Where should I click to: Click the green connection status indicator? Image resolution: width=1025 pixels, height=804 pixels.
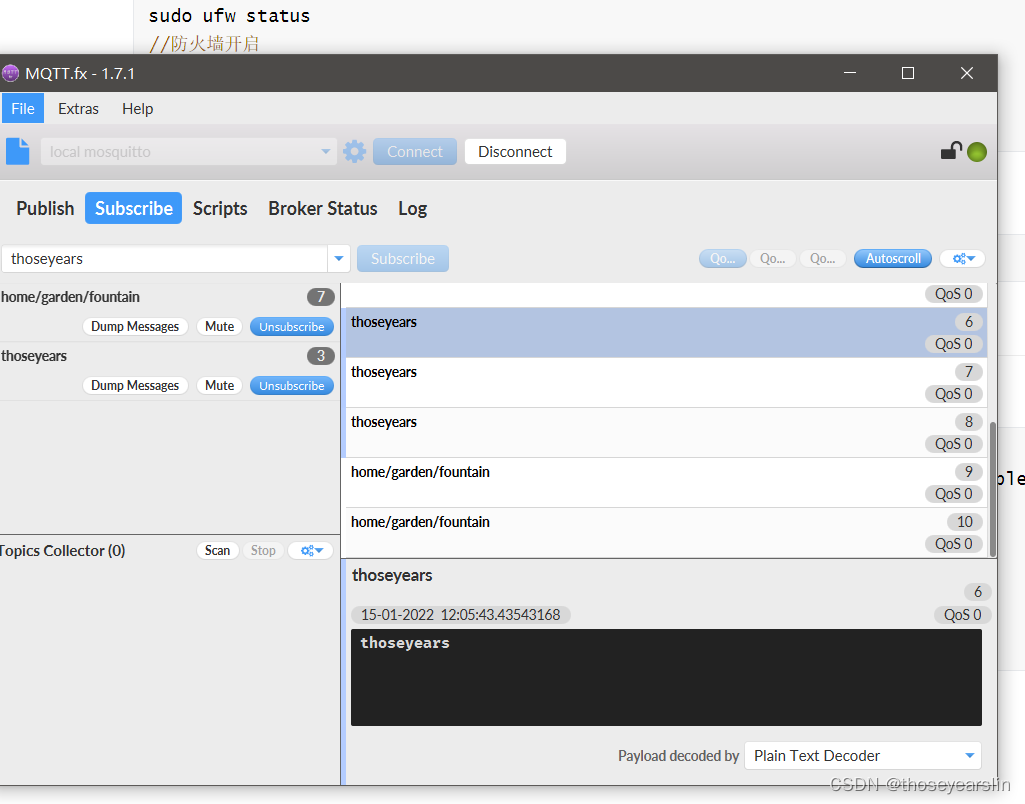tap(977, 152)
